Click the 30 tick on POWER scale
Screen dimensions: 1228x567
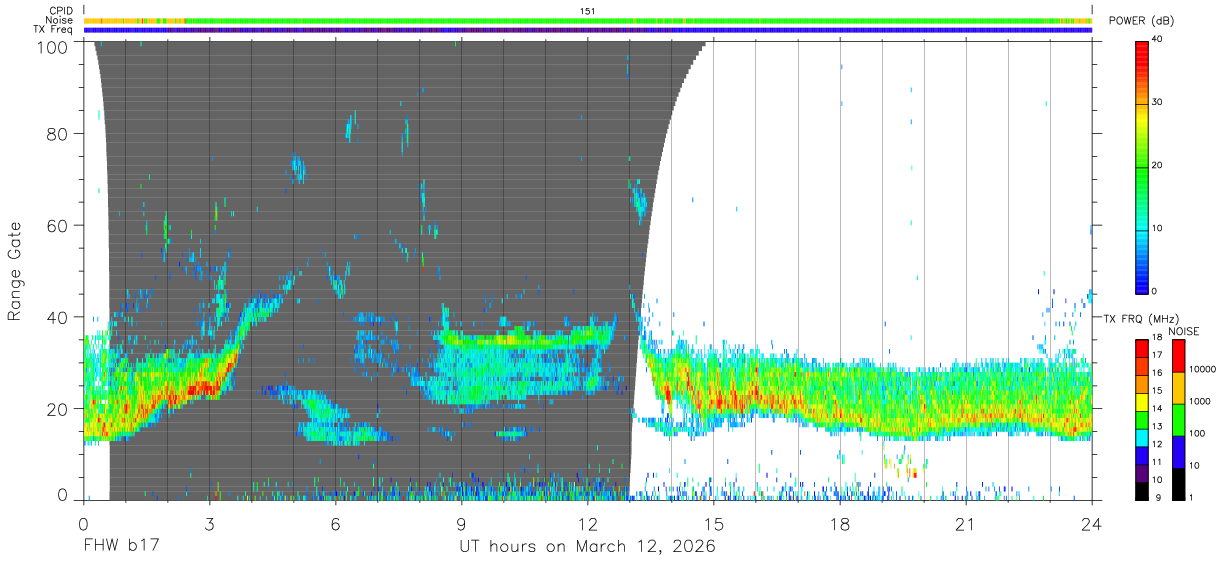coord(1158,103)
